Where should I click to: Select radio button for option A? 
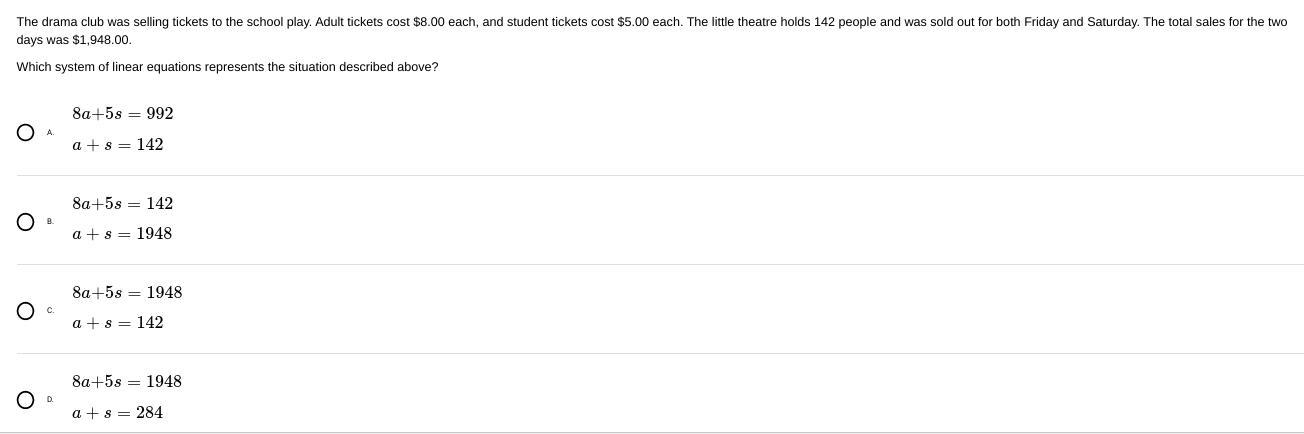click(x=26, y=132)
